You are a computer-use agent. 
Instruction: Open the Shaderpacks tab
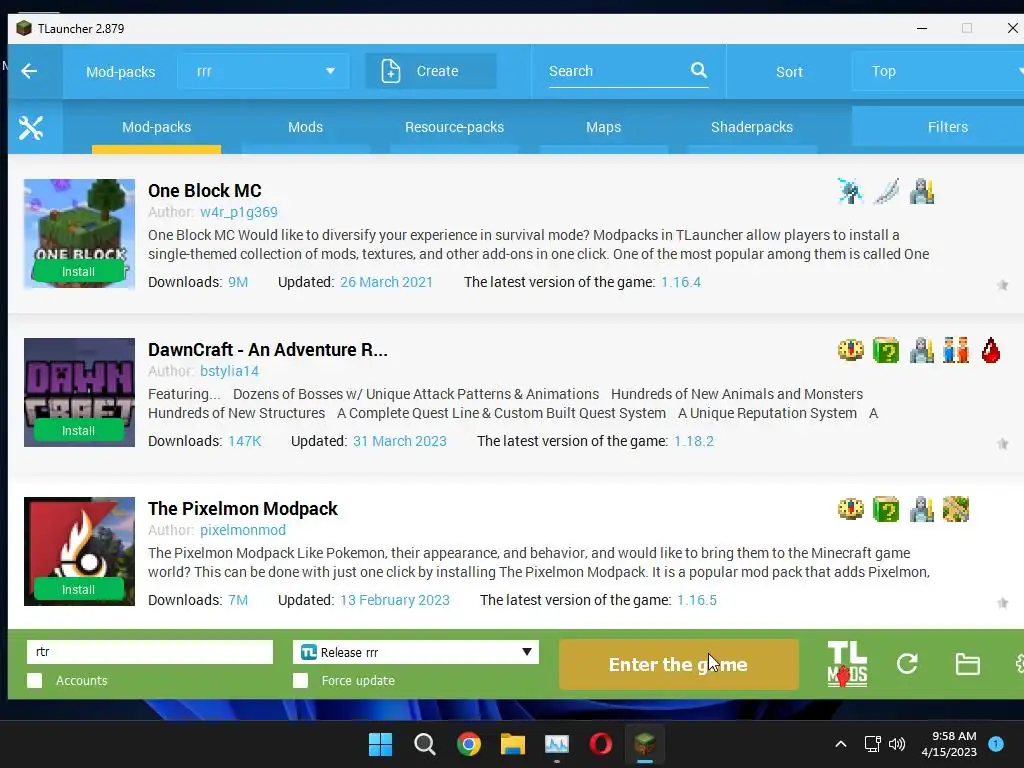pyautogui.click(x=752, y=127)
